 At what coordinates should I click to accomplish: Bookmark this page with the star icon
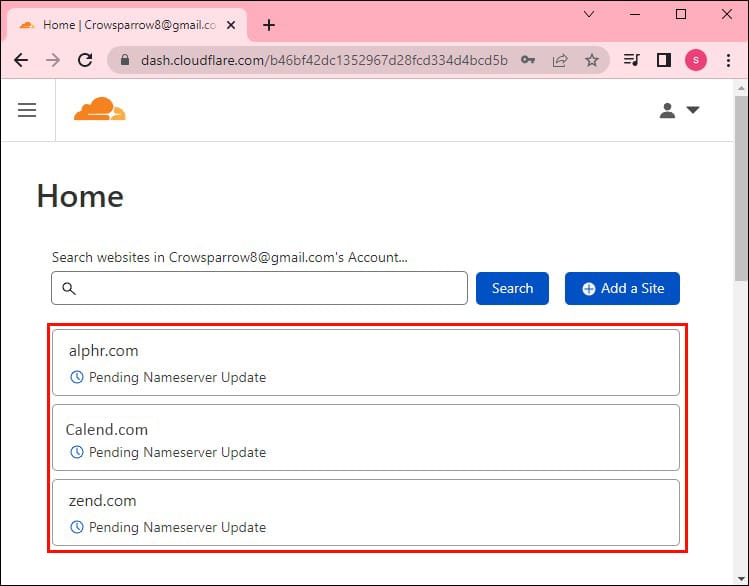point(591,60)
